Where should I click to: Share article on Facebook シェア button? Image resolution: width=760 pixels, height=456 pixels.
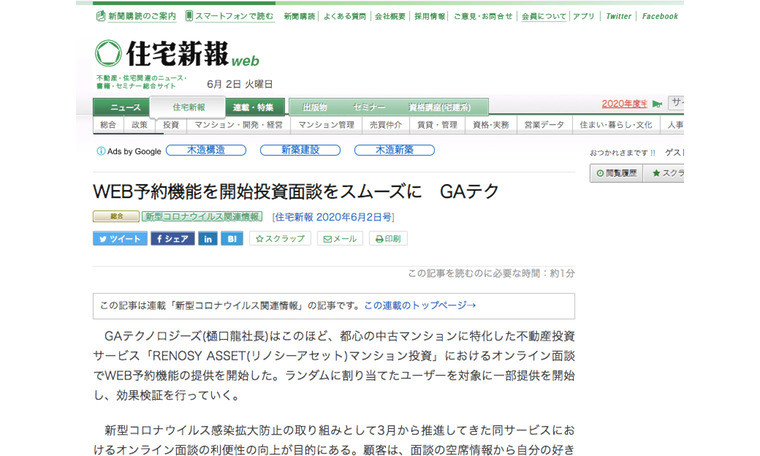pos(172,239)
